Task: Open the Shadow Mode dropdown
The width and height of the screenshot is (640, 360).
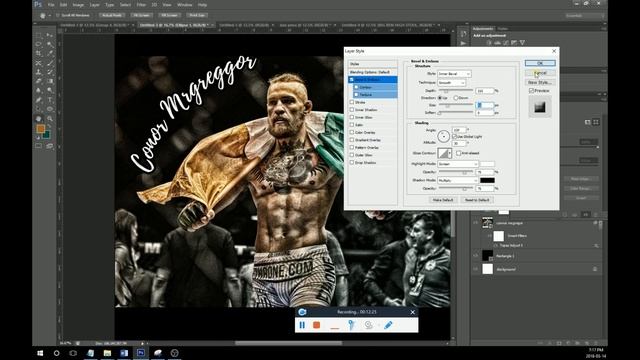Action: (x=458, y=180)
